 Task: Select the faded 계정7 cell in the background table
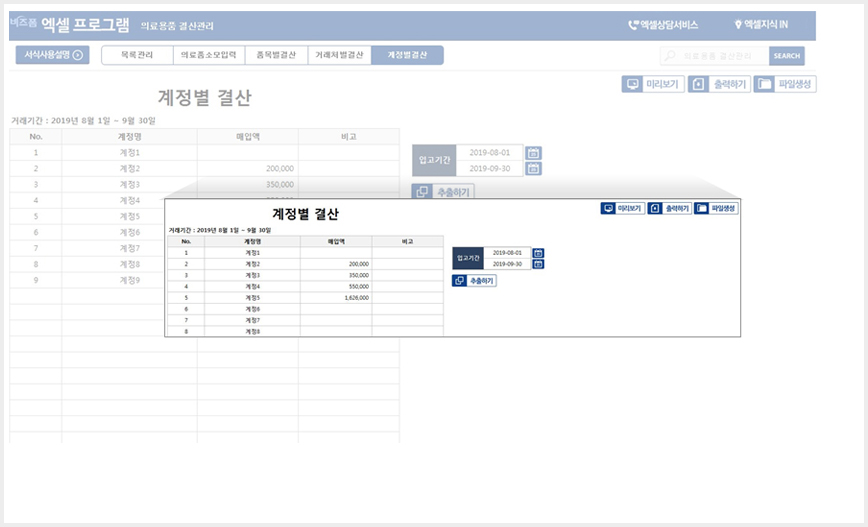pos(113,249)
